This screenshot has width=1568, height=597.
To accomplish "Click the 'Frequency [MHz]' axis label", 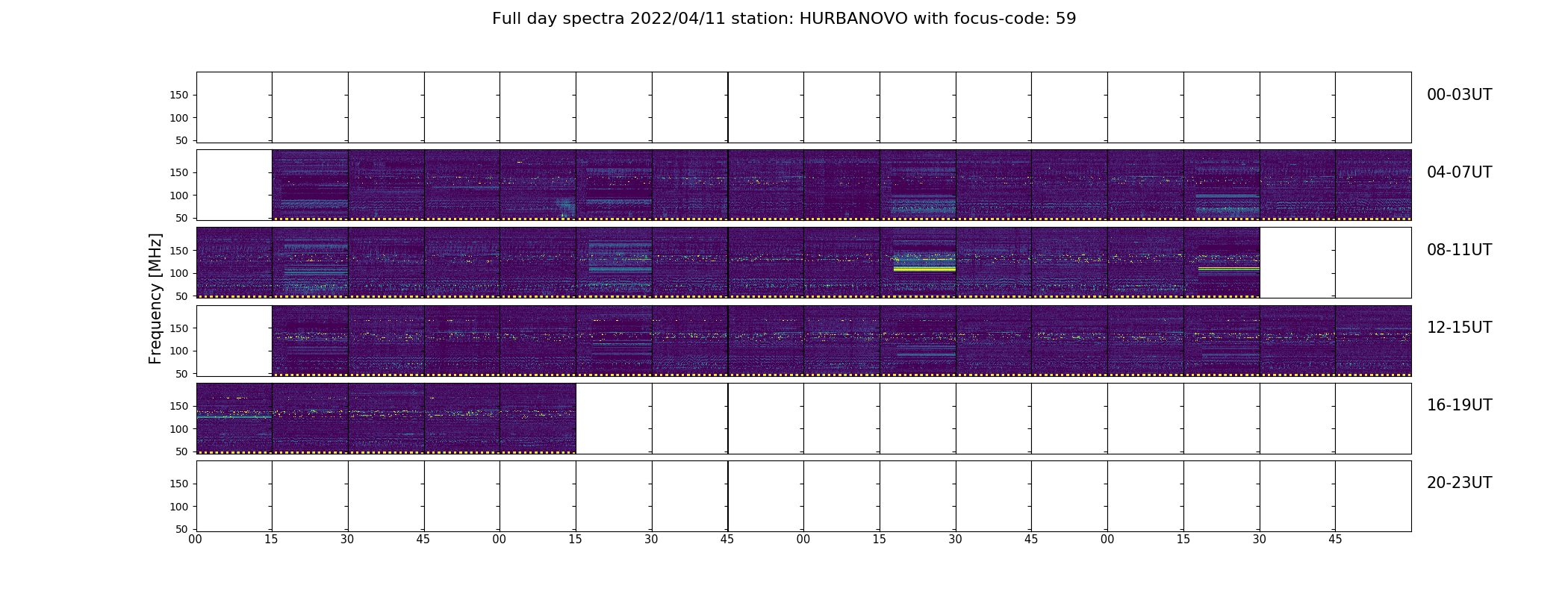I will click(155, 298).
